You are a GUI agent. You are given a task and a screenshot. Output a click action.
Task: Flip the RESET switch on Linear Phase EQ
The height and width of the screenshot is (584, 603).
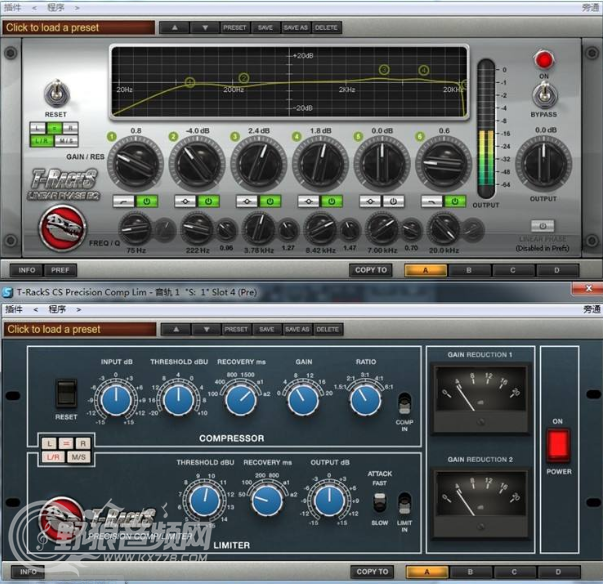click(57, 94)
